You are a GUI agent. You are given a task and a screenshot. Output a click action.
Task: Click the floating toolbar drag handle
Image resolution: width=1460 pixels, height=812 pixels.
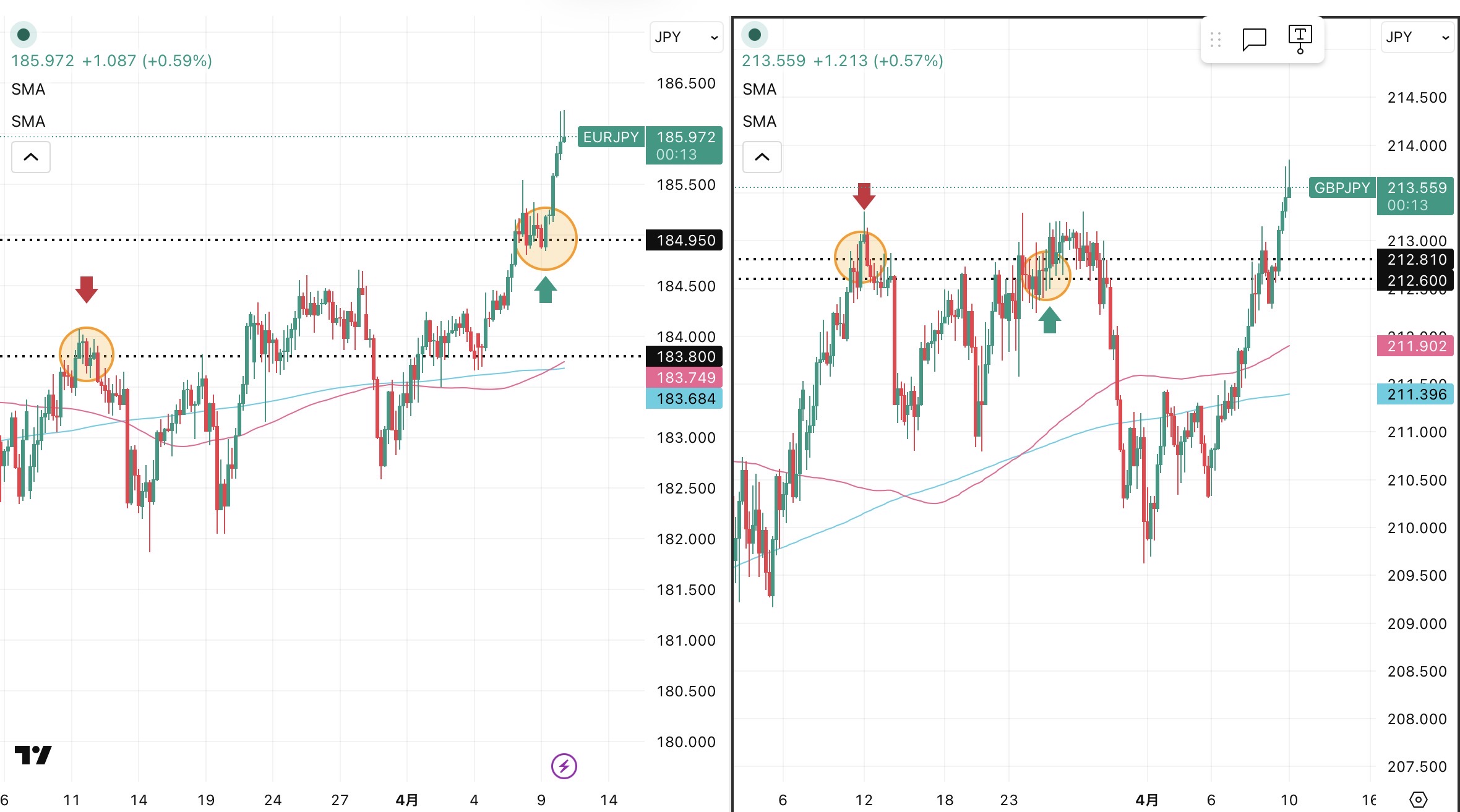coord(1216,40)
